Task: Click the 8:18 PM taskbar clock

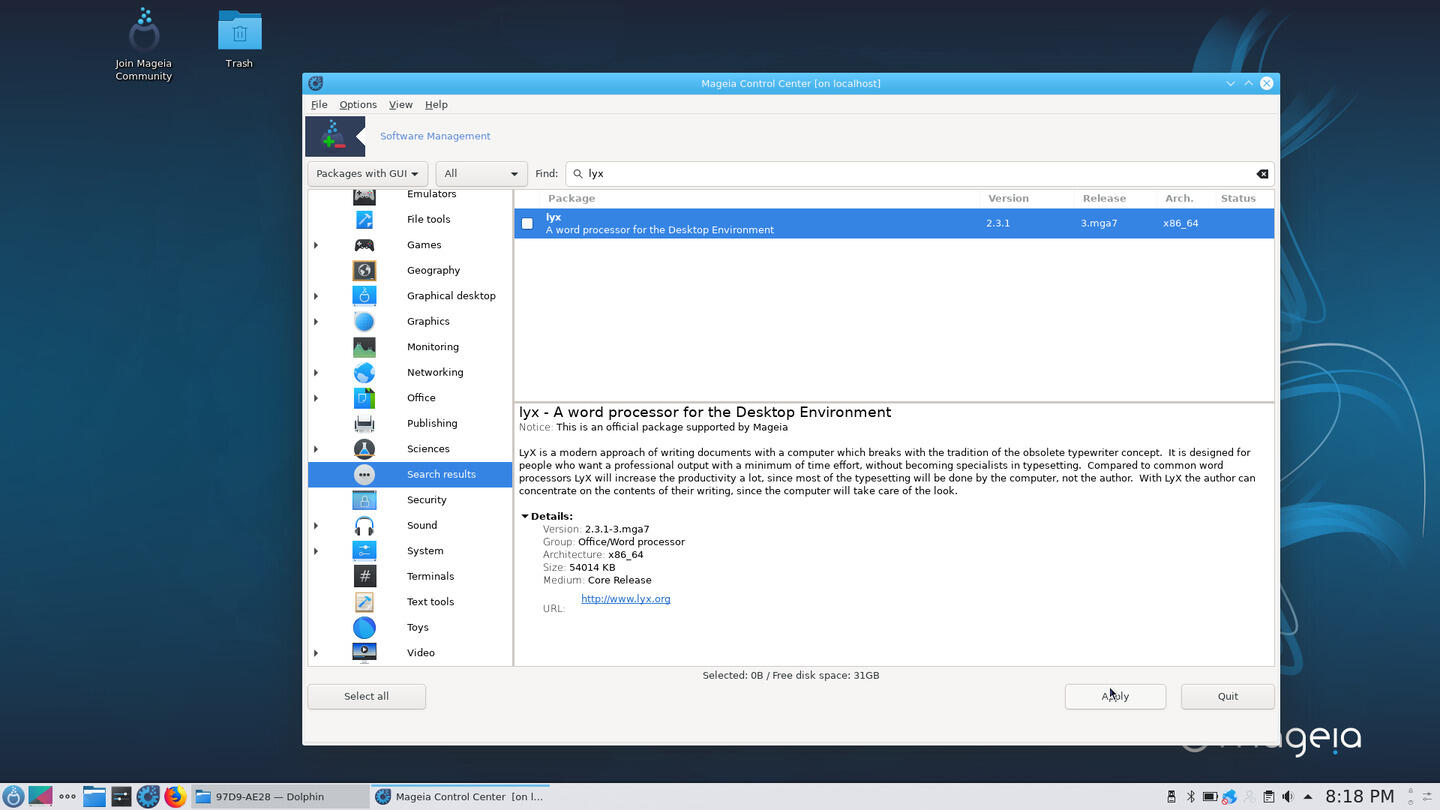Action: [1359, 796]
